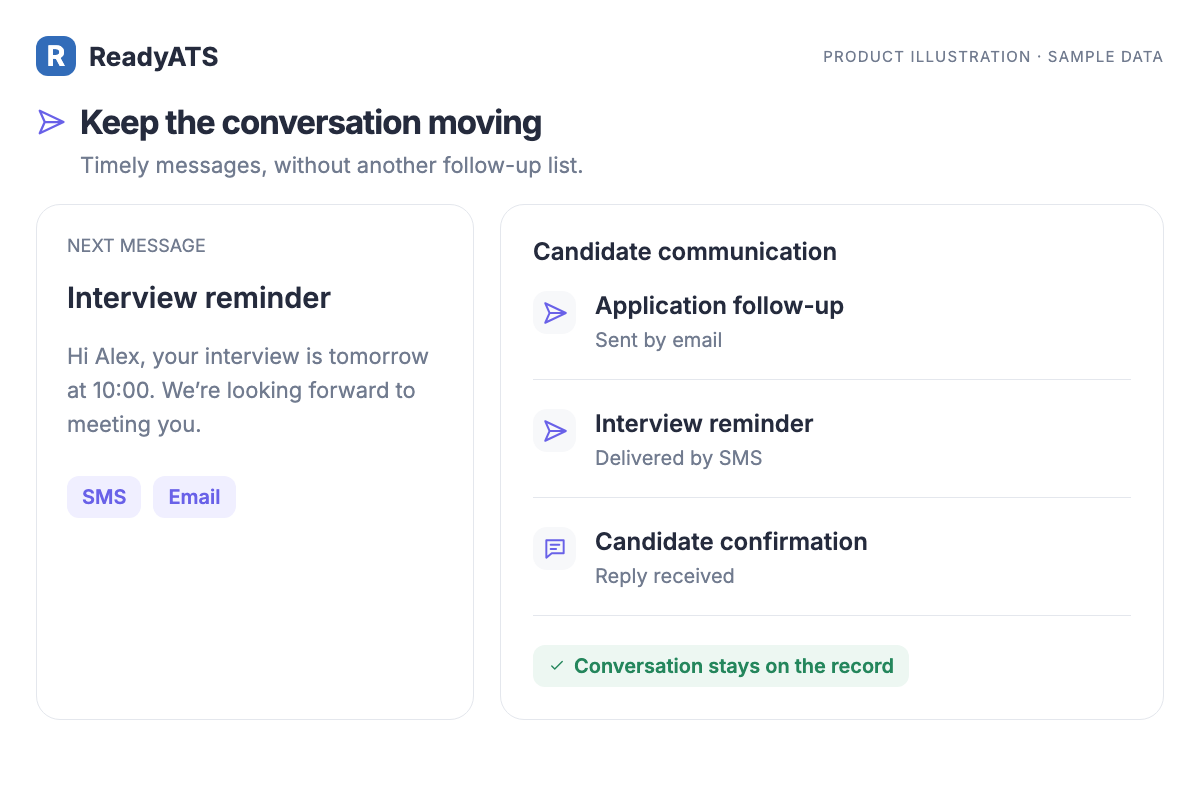The width and height of the screenshot is (1200, 800).
Task: Click the ReadyATS brand name
Action: [x=154, y=57]
